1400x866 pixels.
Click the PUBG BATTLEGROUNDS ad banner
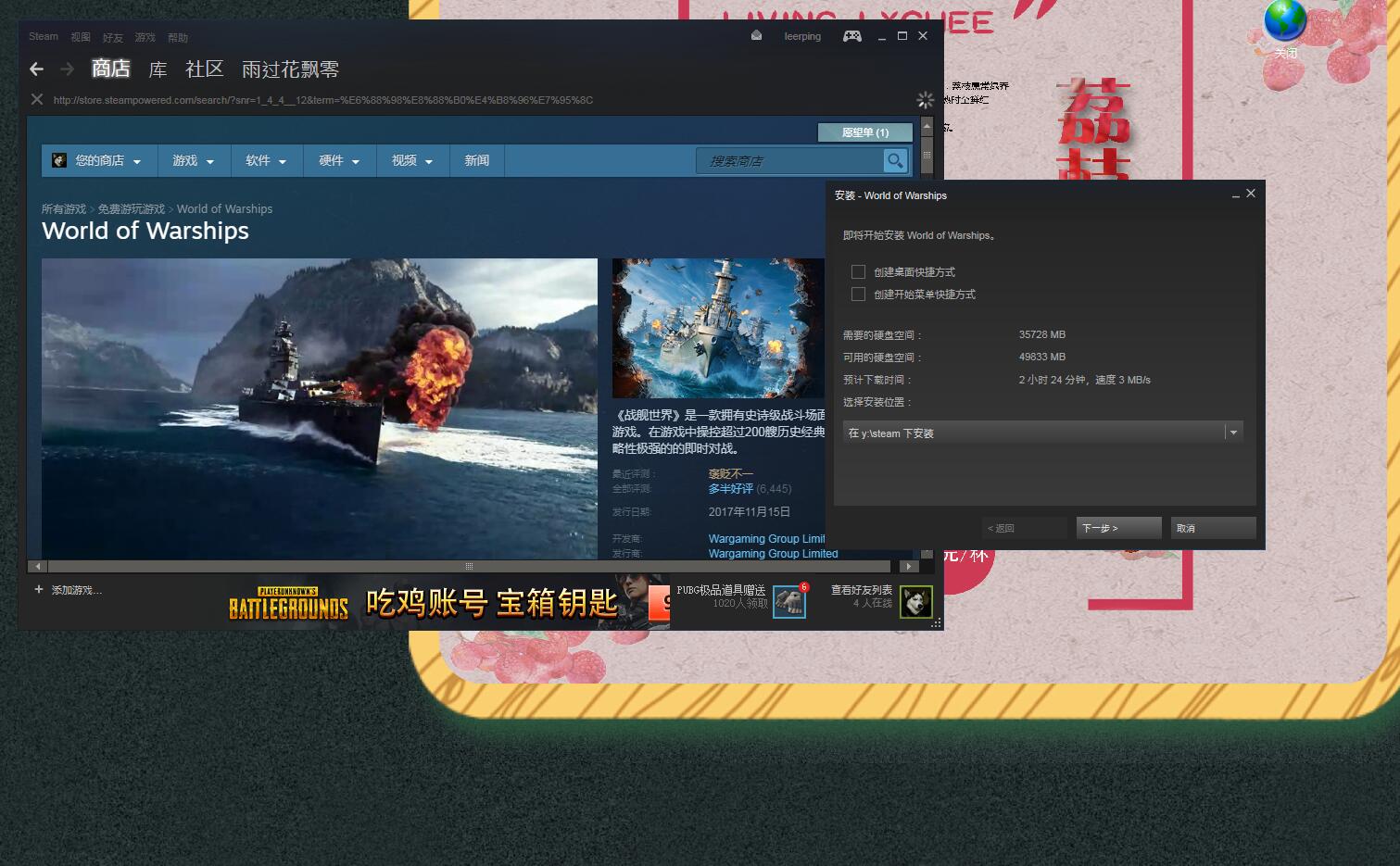pyautogui.click(x=448, y=603)
